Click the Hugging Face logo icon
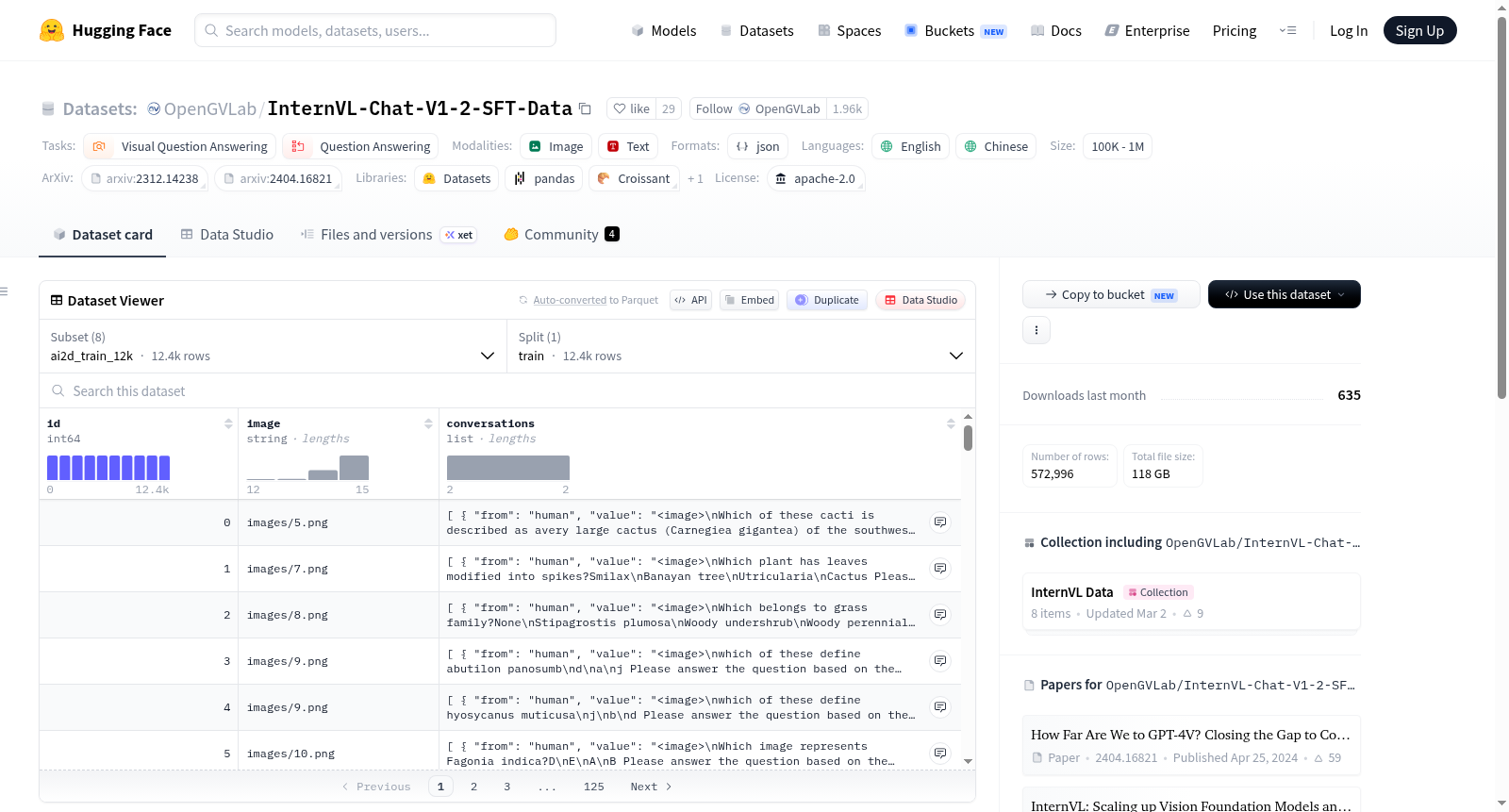Viewport: 1509px width, 812px height. click(x=52, y=30)
